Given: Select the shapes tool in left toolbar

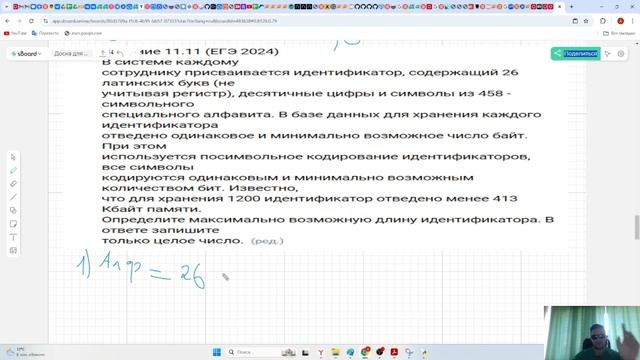Looking at the screenshot, I should click(x=13, y=211).
